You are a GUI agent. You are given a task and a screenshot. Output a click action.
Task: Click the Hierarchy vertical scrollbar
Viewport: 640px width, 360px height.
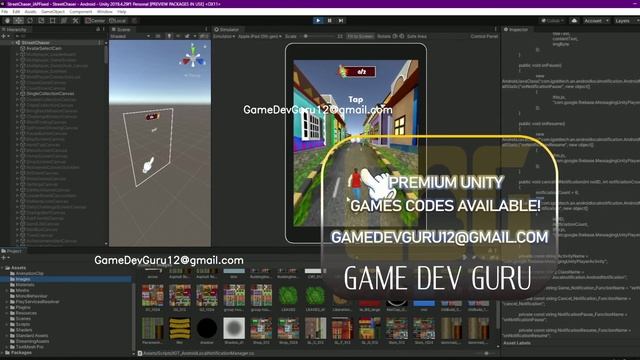pyautogui.click(x=106, y=54)
